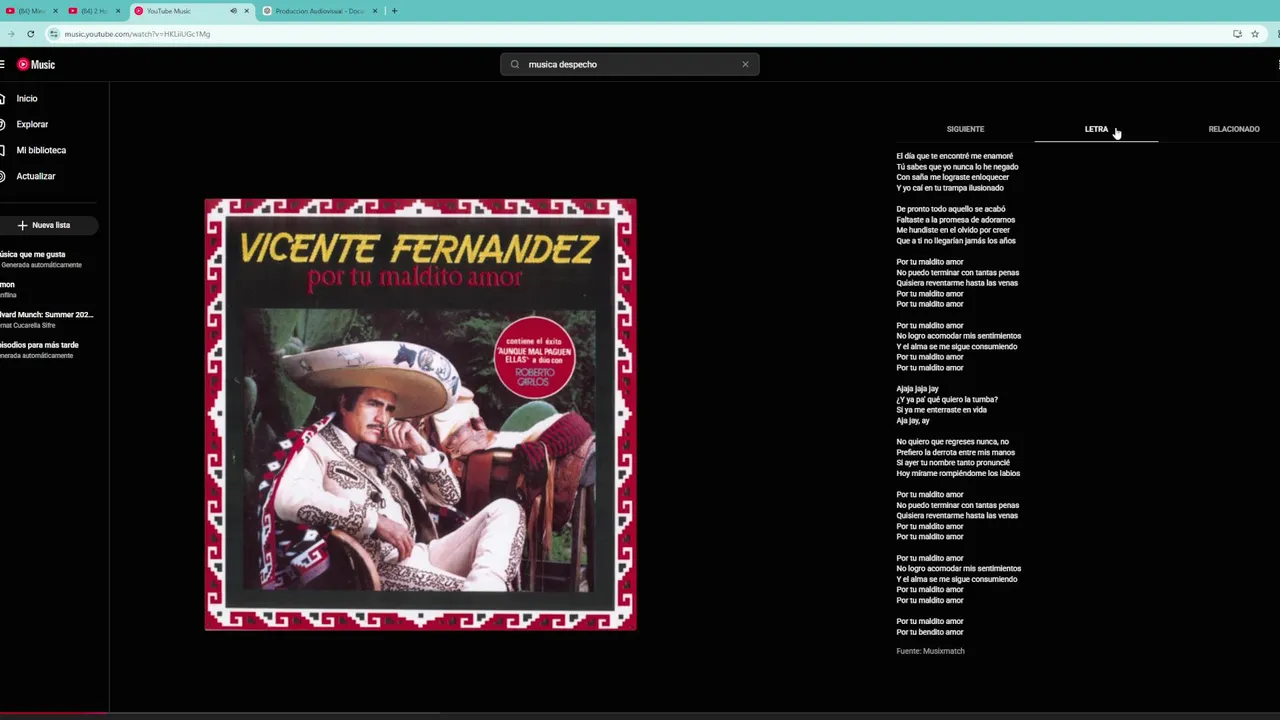
Task: Open the 'Episodios para más tarde' playlist
Action: click(x=39, y=349)
